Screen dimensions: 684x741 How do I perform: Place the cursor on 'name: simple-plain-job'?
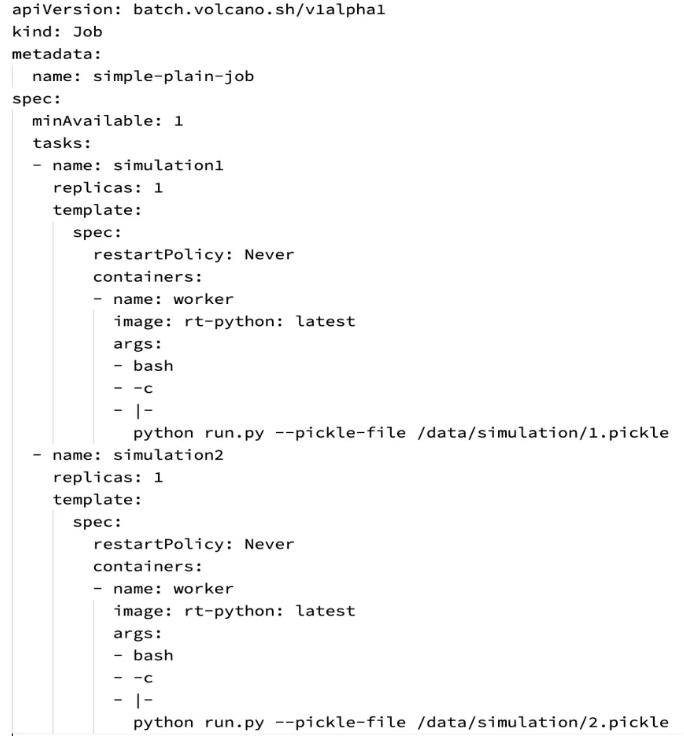pos(143,77)
